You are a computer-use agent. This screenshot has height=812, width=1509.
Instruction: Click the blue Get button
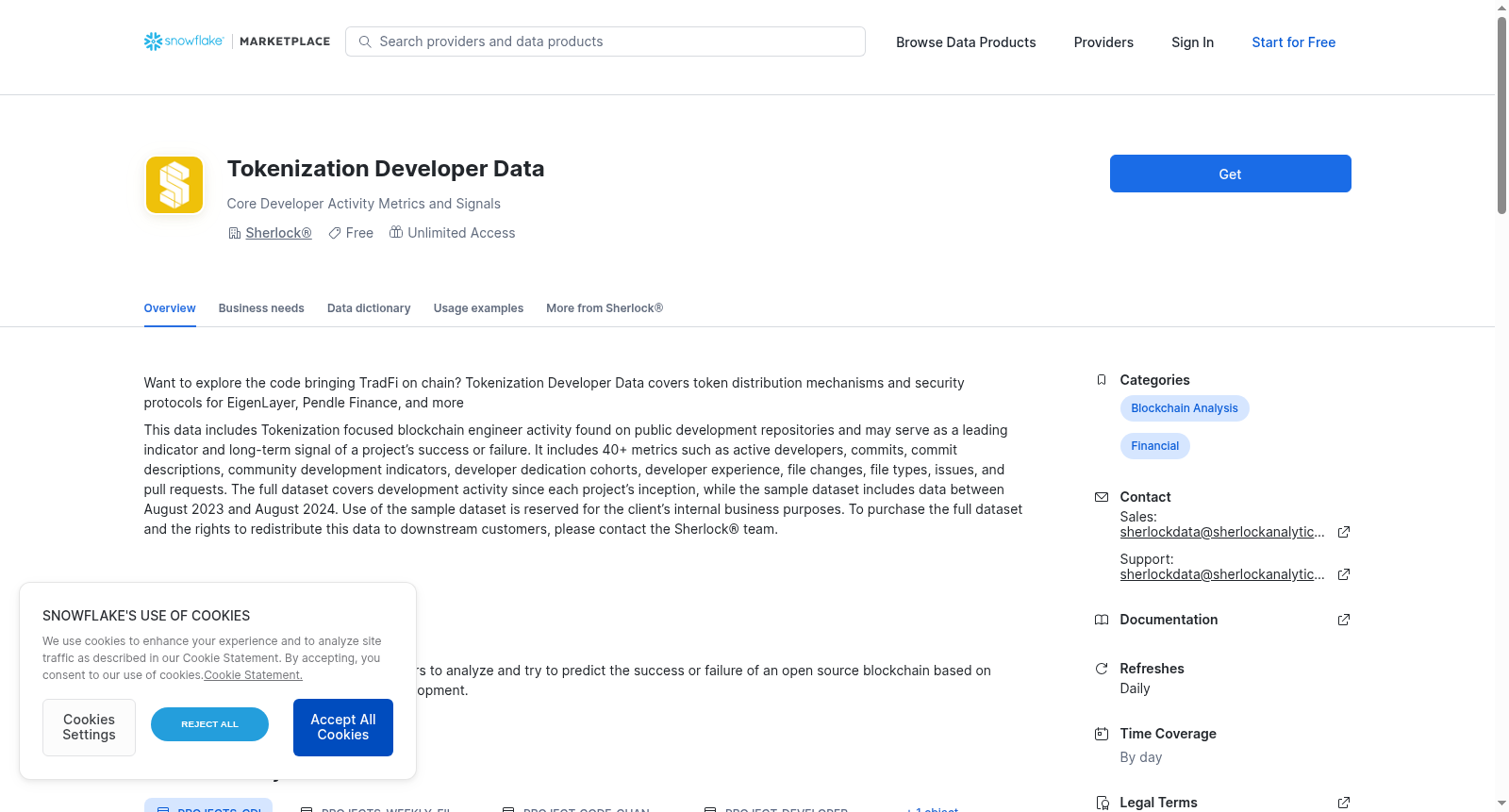pos(1231,174)
